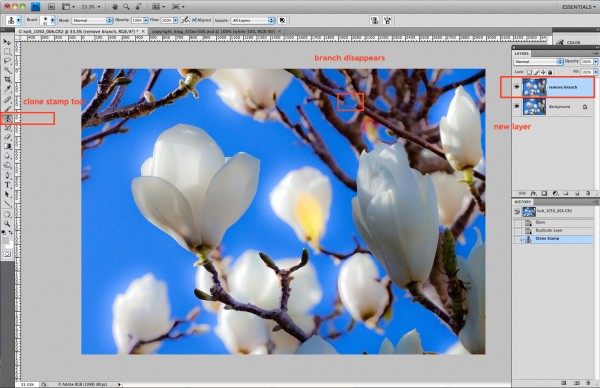Open the Screen Mode dropdown
Screen dimensions: 600x388
[x=178, y=7]
